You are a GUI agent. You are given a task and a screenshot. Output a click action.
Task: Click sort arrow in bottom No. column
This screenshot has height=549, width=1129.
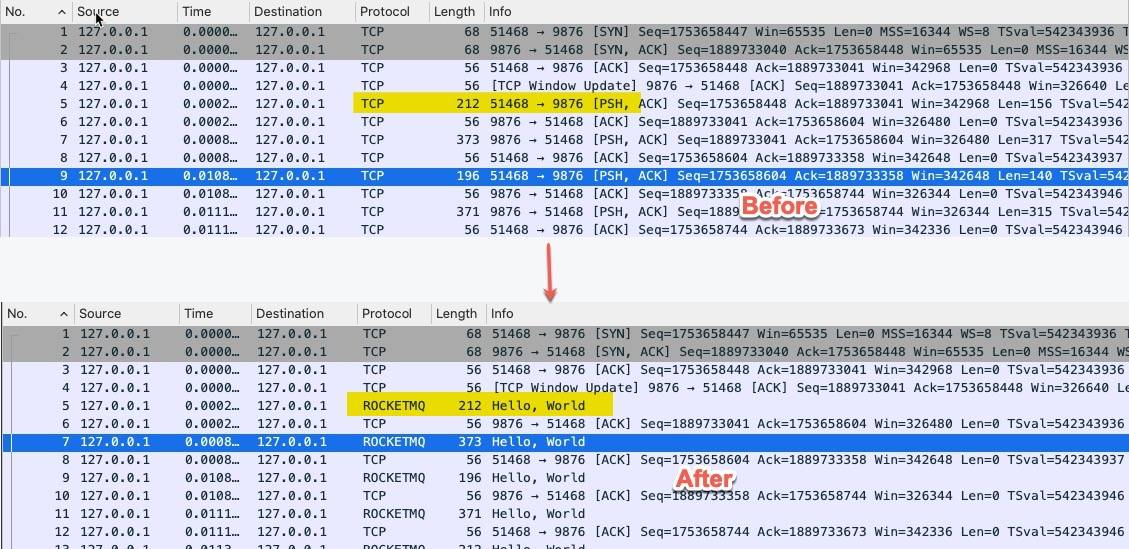click(x=63, y=314)
